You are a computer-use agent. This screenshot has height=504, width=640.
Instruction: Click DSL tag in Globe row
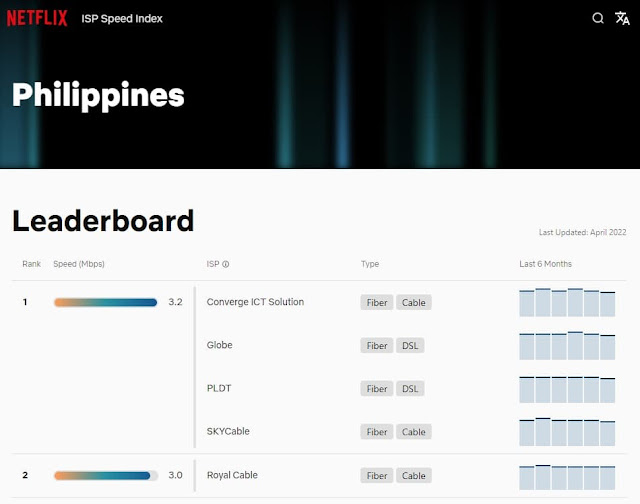pos(410,346)
